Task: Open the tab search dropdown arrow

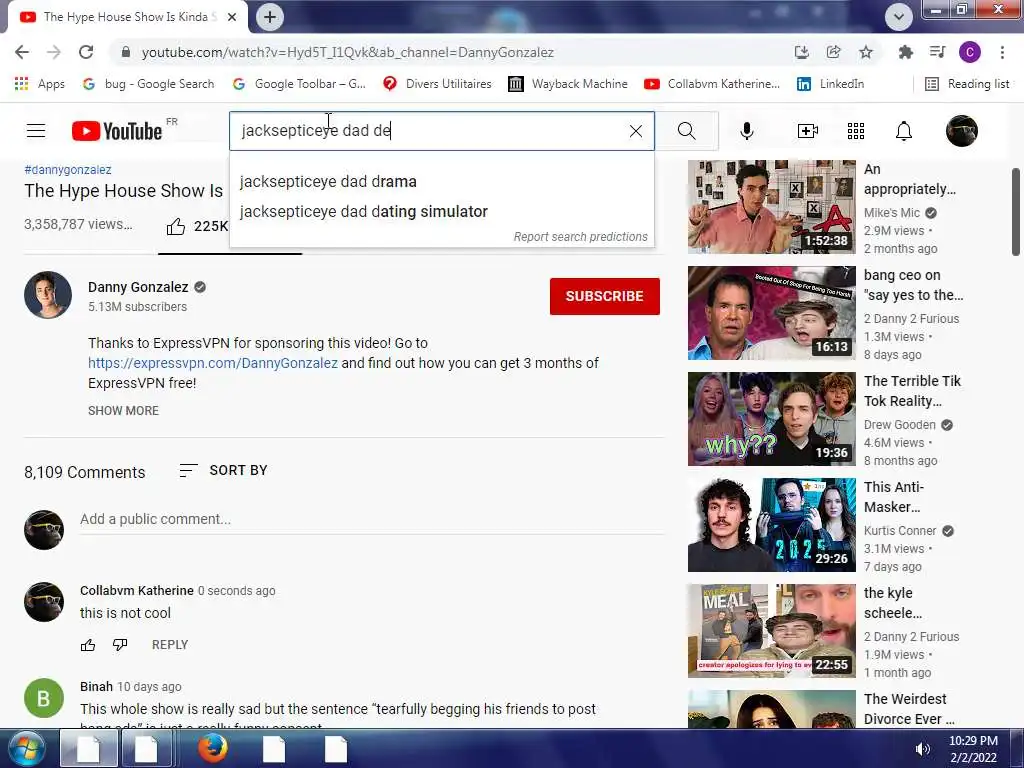Action: coord(899,17)
